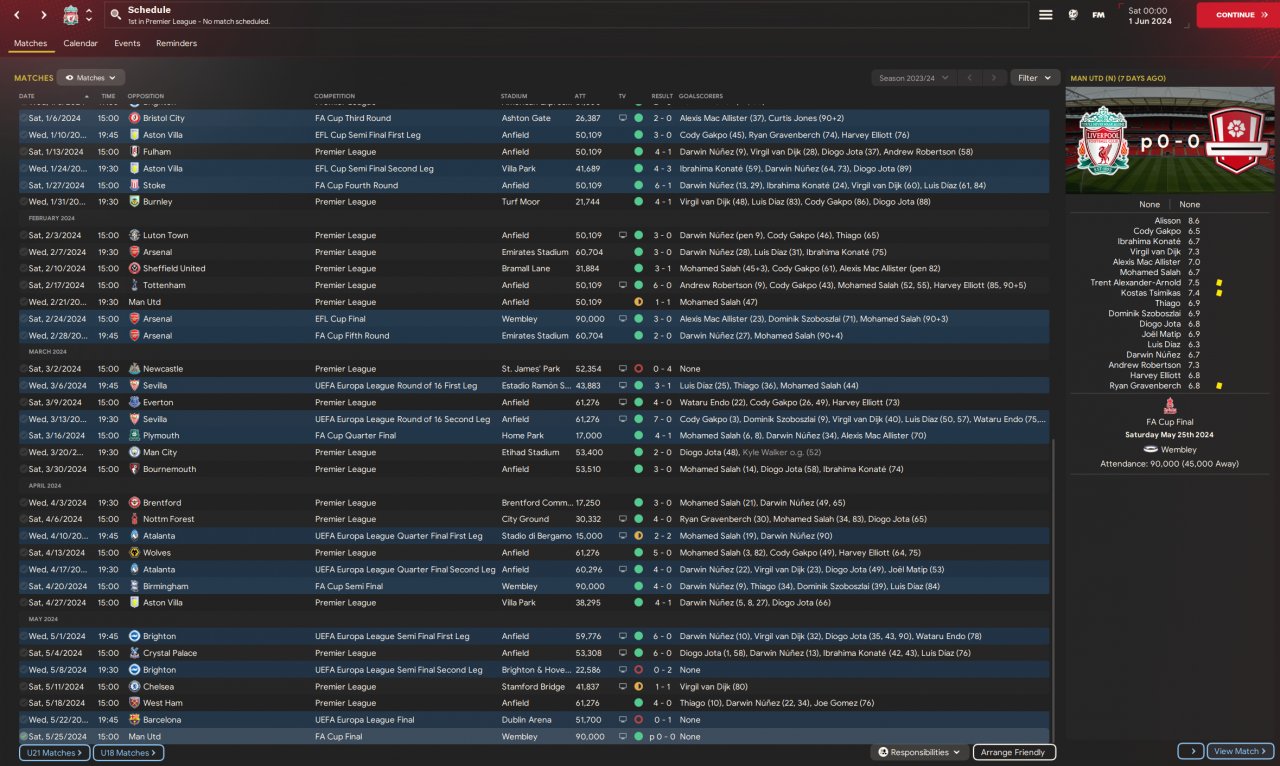Click the Newcastle club badge
This screenshot has height=766, width=1280.
pyautogui.click(x=134, y=369)
